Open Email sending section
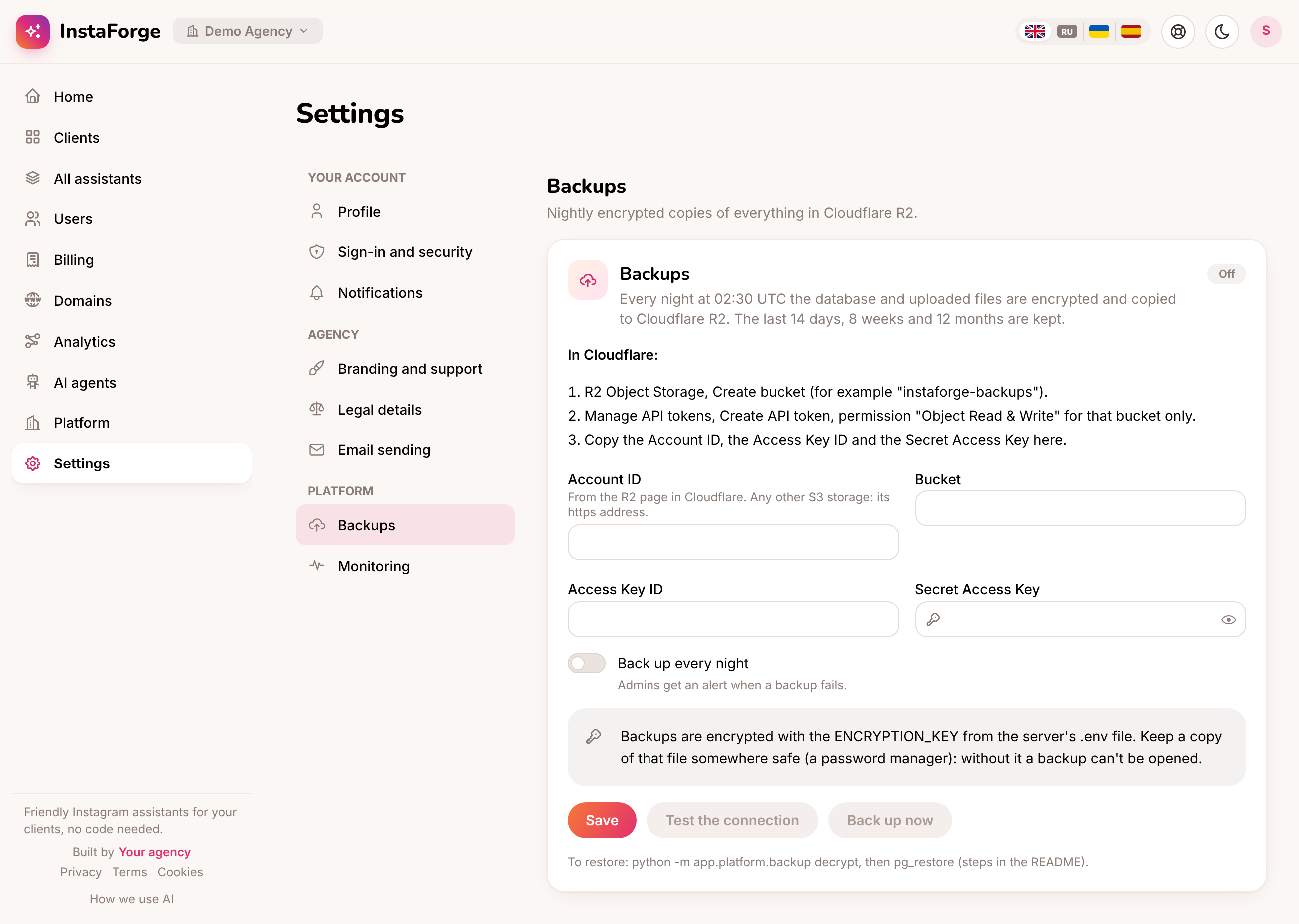 click(x=405, y=450)
